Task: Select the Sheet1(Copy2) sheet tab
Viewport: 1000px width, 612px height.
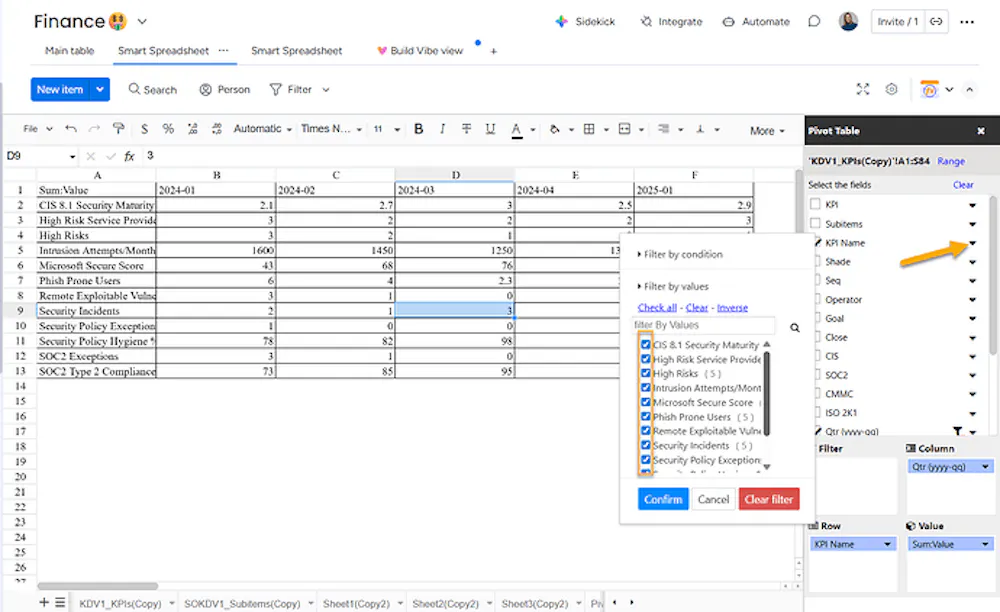Action: [x=357, y=603]
